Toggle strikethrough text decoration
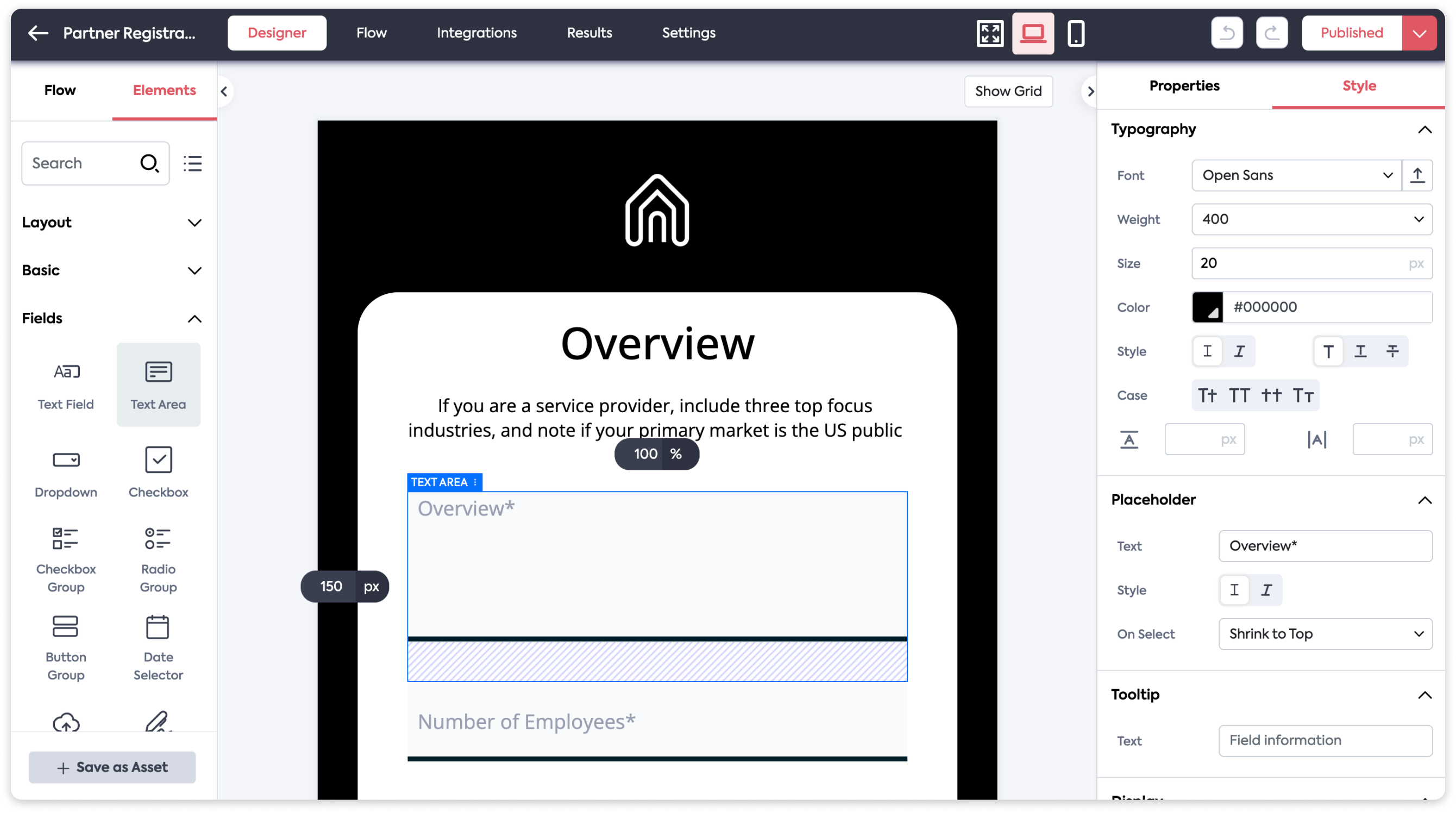 coord(1392,351)
